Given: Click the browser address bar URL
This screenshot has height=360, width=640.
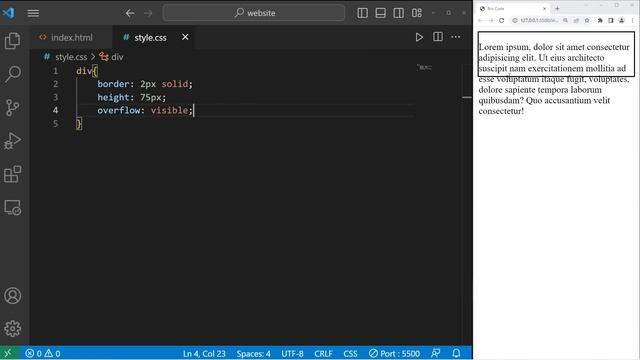Looking at the screenshot, I should click(538, 20).
